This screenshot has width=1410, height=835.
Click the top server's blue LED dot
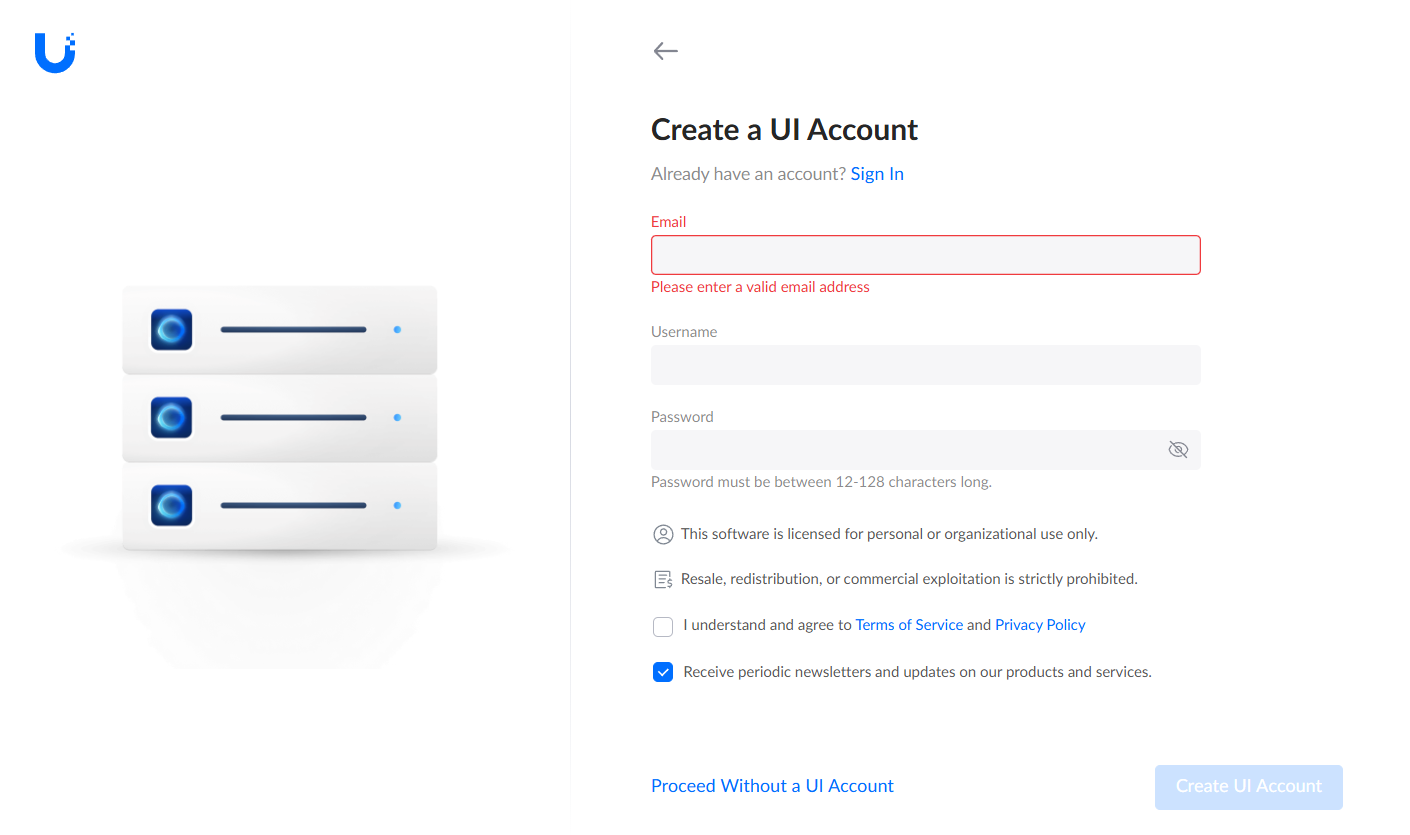point(397,329)
